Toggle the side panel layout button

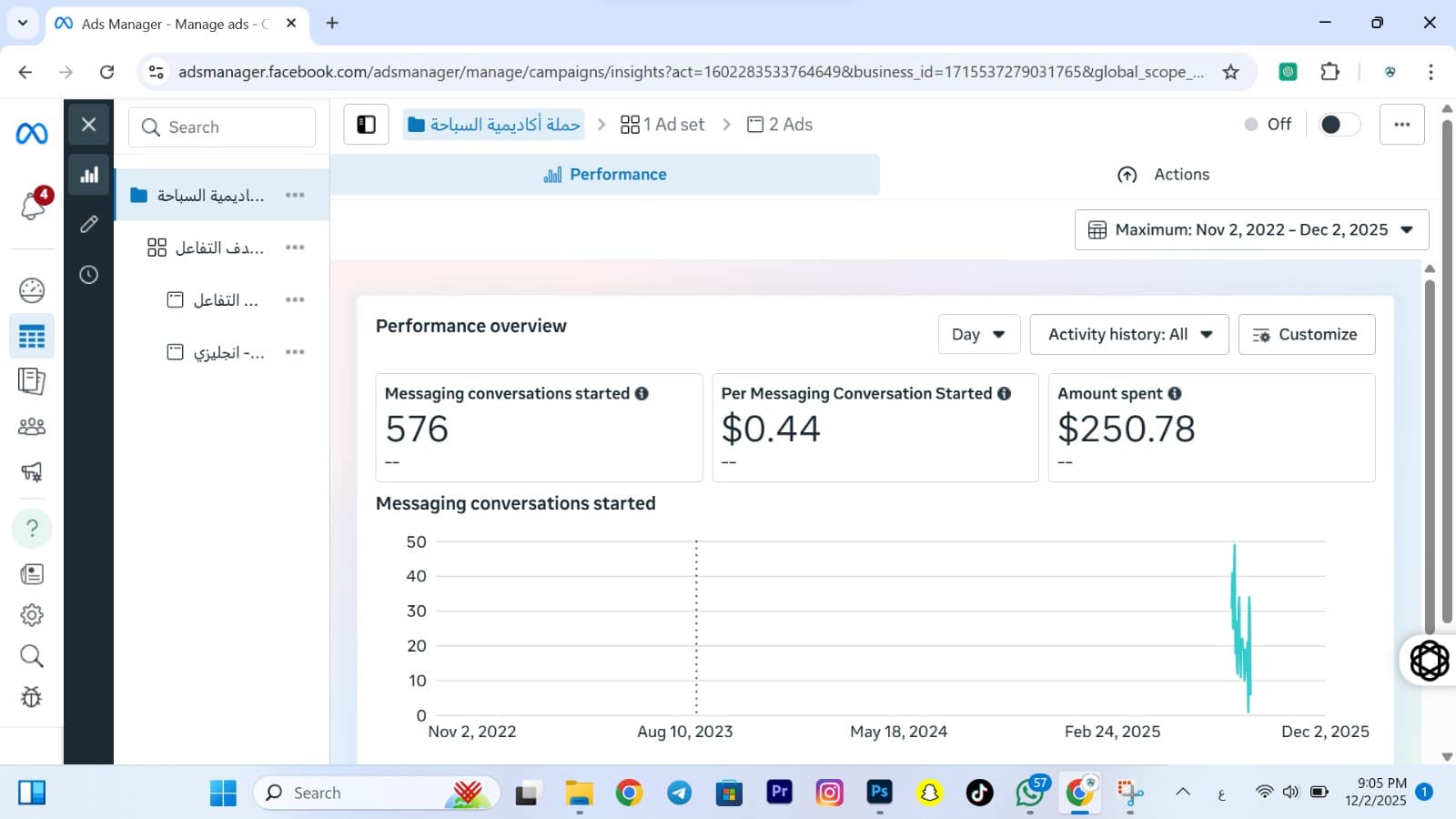366,125
